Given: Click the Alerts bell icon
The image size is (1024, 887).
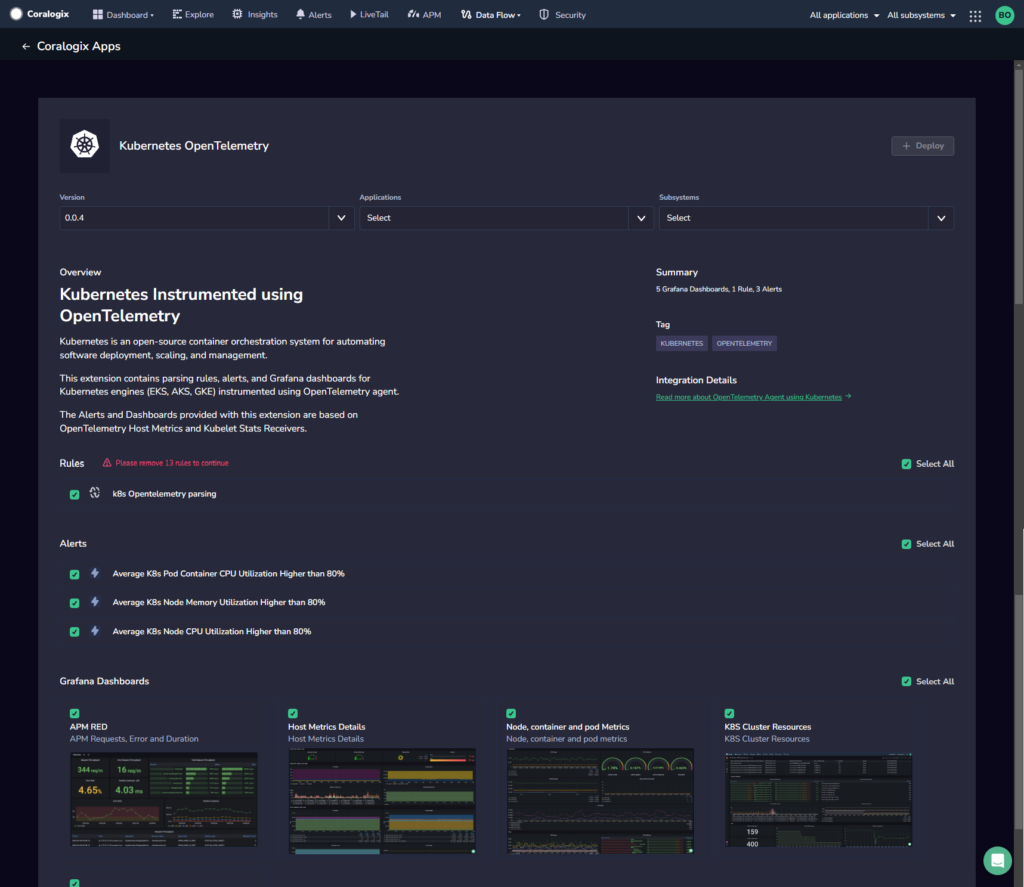Looking at the screenshot, I should 300,14.
